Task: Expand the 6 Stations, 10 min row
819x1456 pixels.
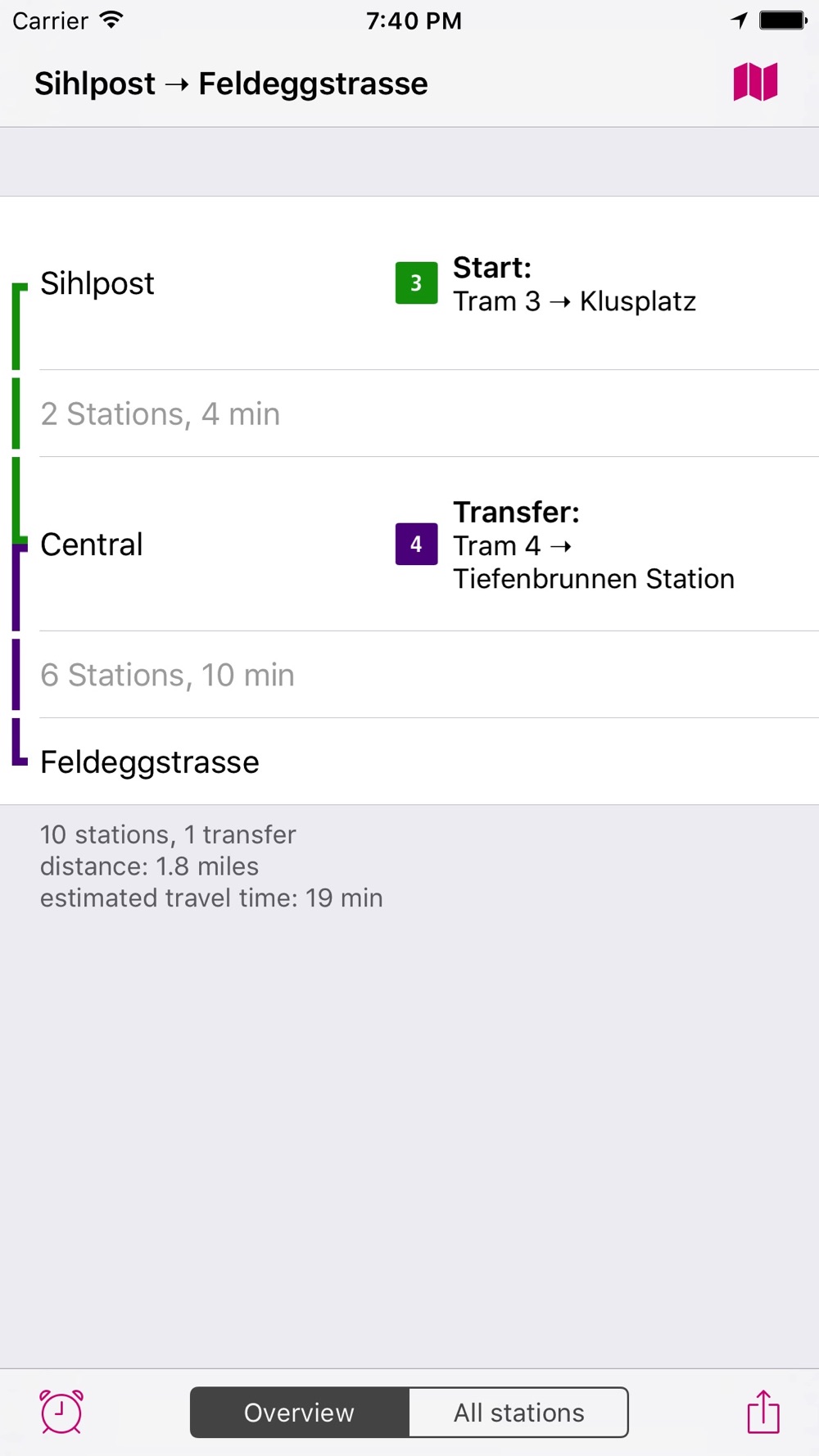Action: click(x=409, y=675)
